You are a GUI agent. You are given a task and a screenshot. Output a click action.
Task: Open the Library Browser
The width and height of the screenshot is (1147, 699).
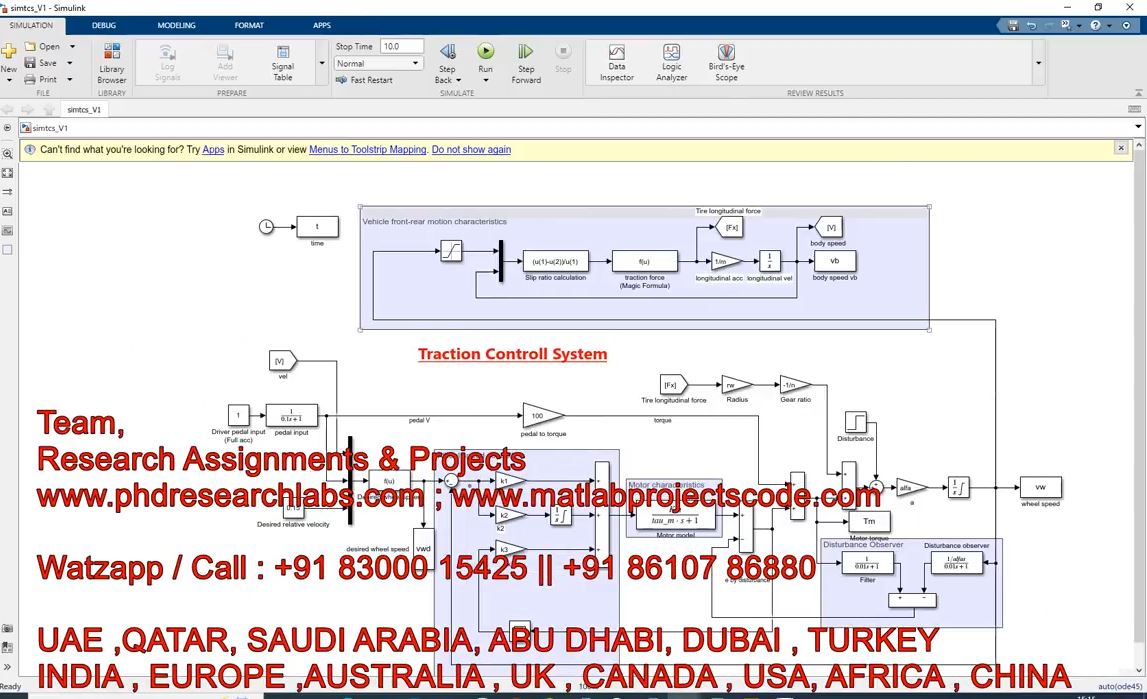[x=112, y=63]
